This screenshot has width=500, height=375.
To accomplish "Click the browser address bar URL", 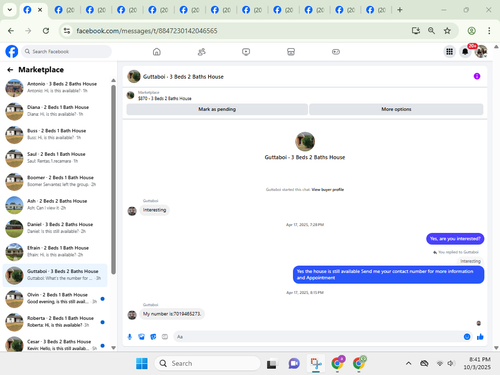I will pos(147,31).
